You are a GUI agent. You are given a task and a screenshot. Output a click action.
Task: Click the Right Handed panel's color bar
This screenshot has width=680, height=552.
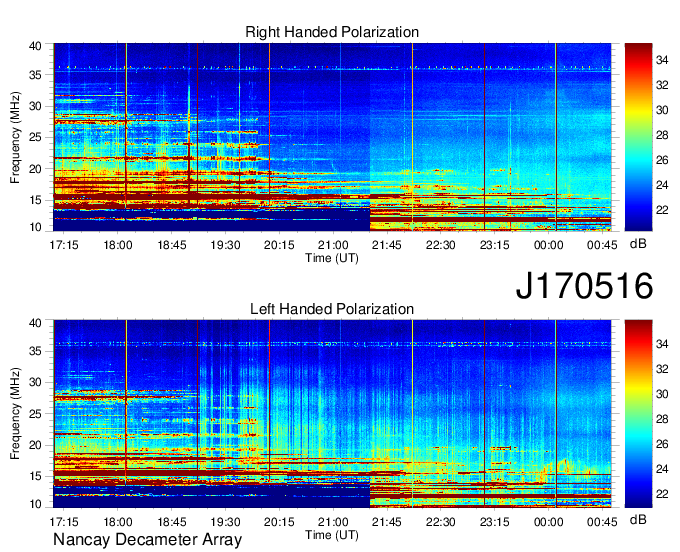pyautogui.click(x=638, y=137)
